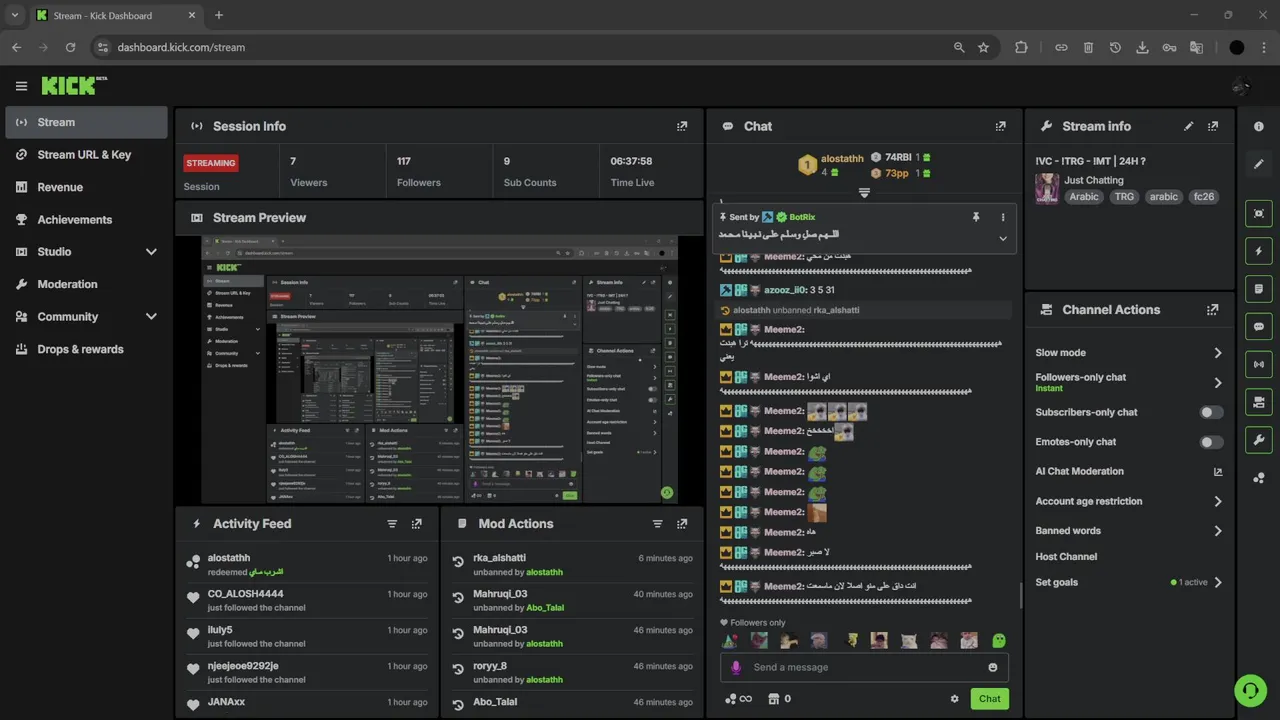
Task: Pop out the Session Info panel
Action: click(682, 126)
